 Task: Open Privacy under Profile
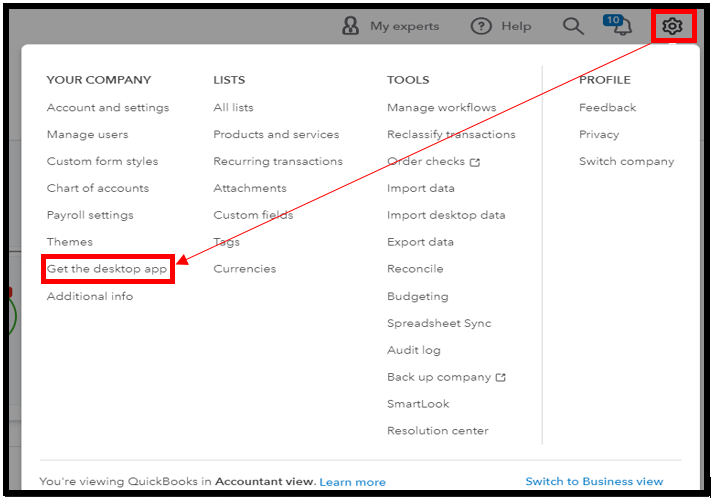coord(599,135)
